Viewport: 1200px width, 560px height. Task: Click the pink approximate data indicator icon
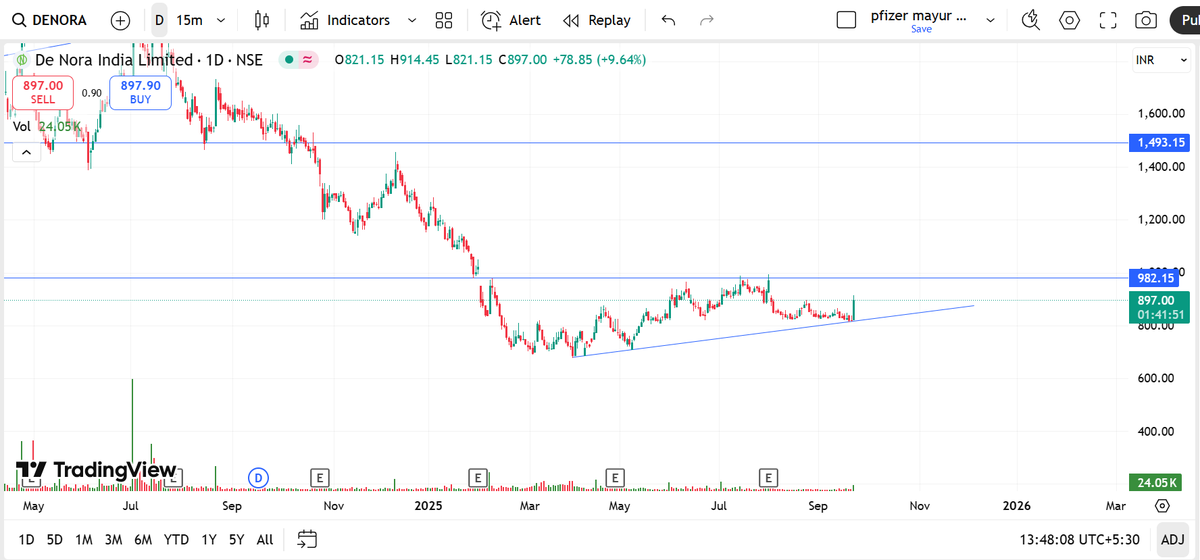point(307,60)
